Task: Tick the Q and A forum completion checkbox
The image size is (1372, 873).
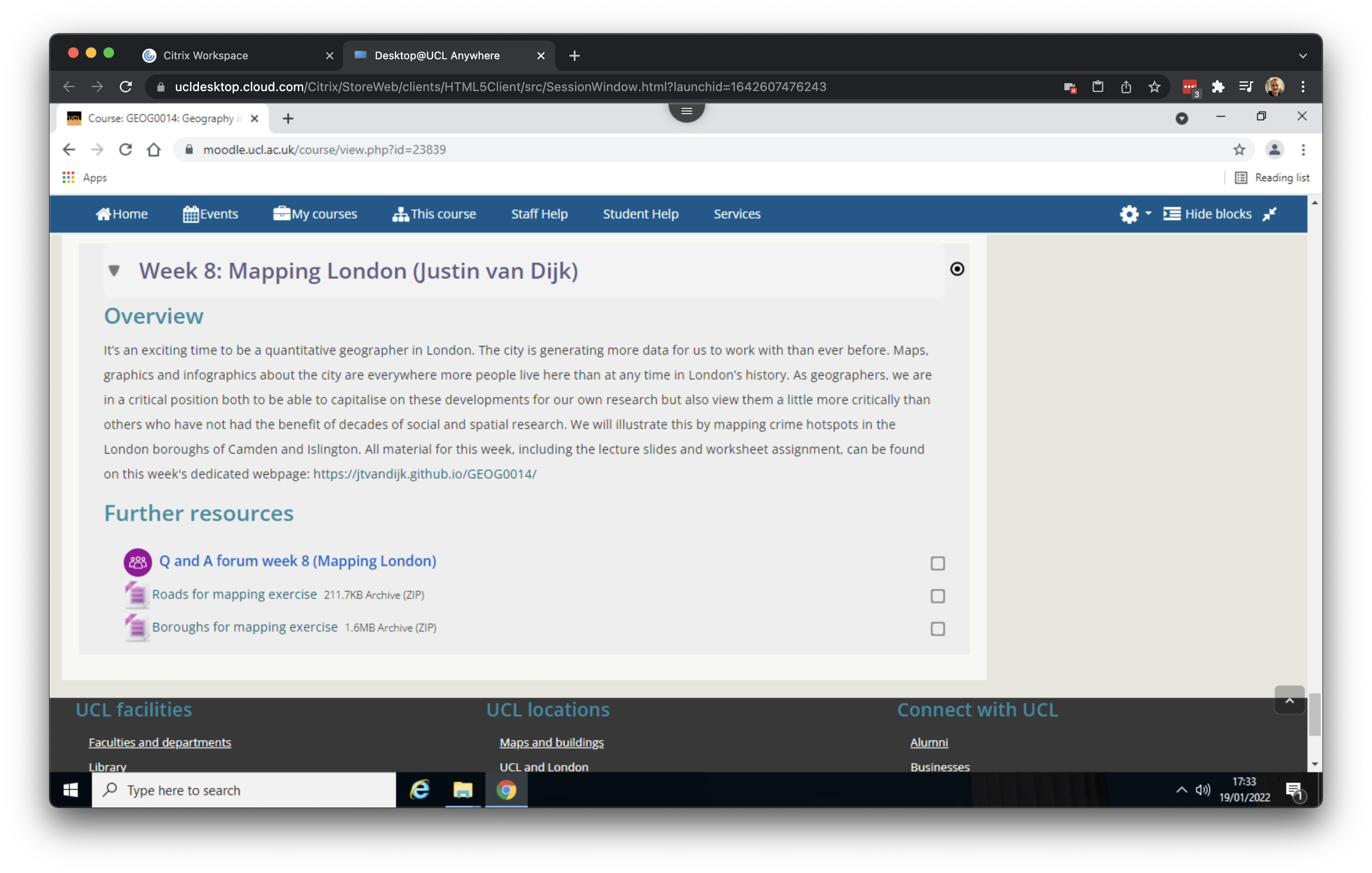Action: click(937, 563)
